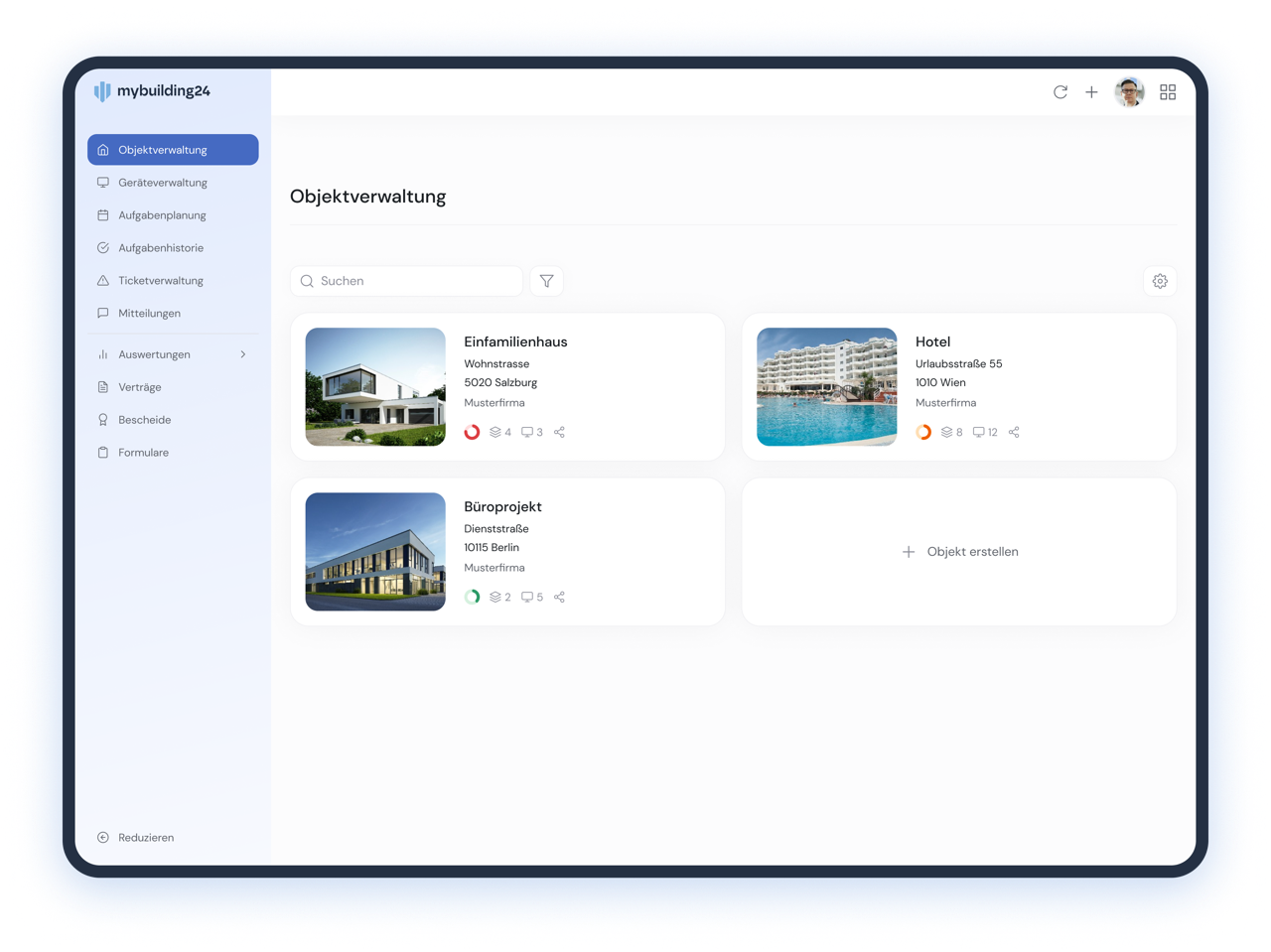This screenshot has height=952, width=1271.
Task: Click the plus icon in top bar
Action: tap(1091, 92)
